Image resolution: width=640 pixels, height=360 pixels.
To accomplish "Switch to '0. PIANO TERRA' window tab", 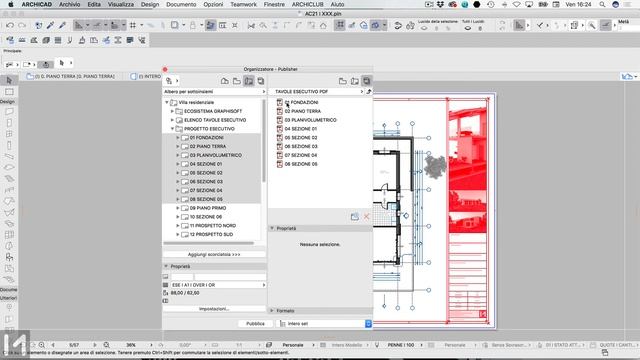I will point(70,76).
